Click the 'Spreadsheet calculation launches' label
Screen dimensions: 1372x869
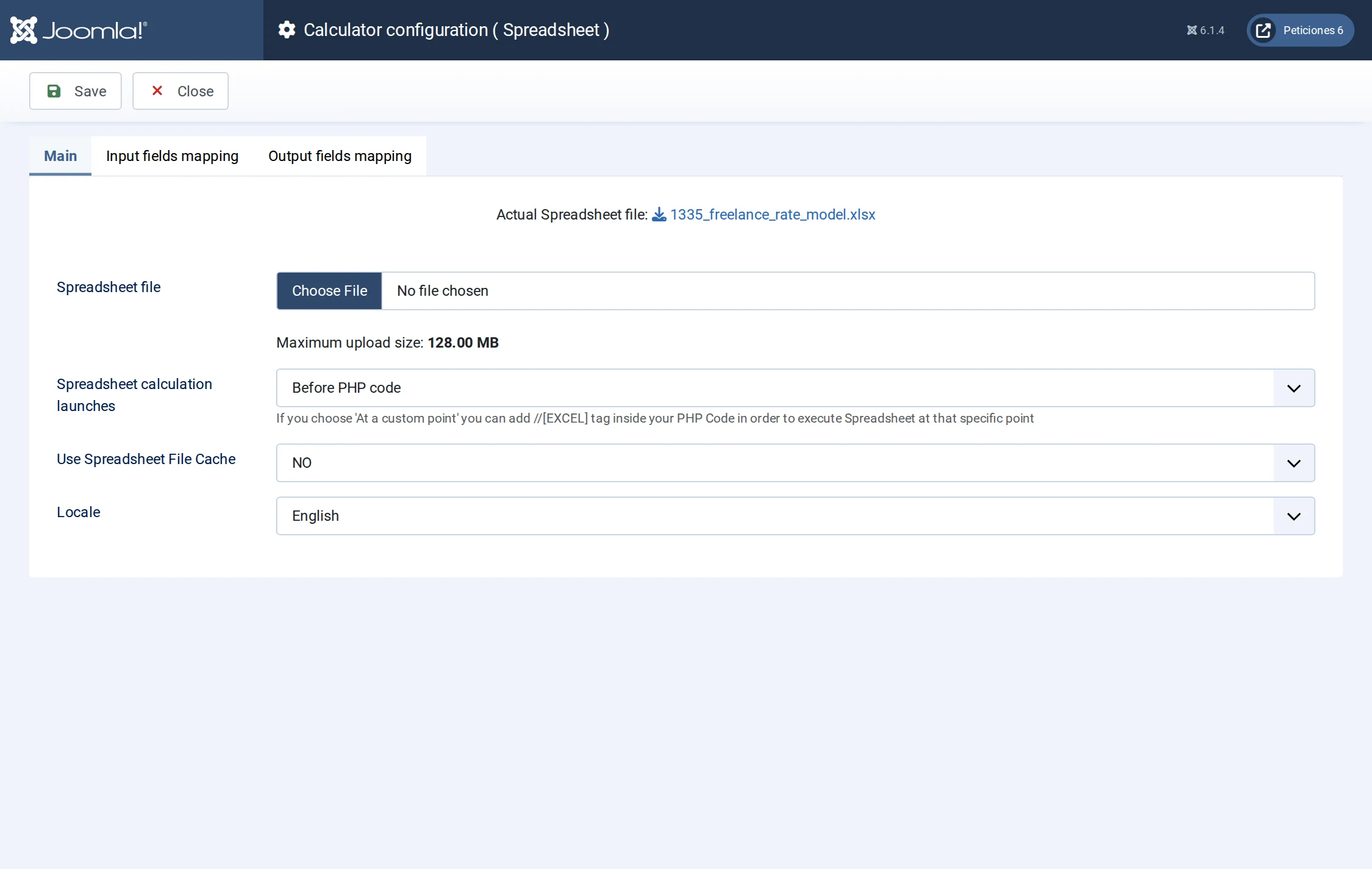pyautogui.click(x=134, y=395)
